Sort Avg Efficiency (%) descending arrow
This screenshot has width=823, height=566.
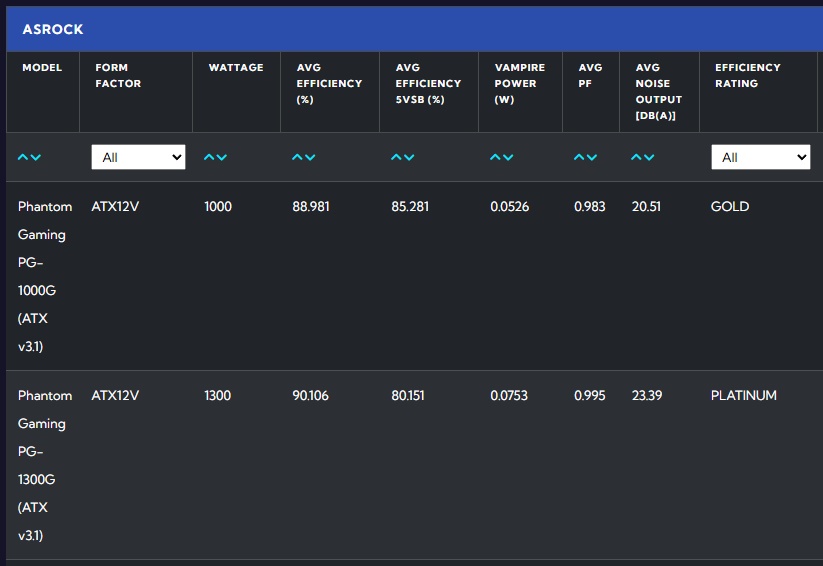pyautogui.click(x=310, y=157)
